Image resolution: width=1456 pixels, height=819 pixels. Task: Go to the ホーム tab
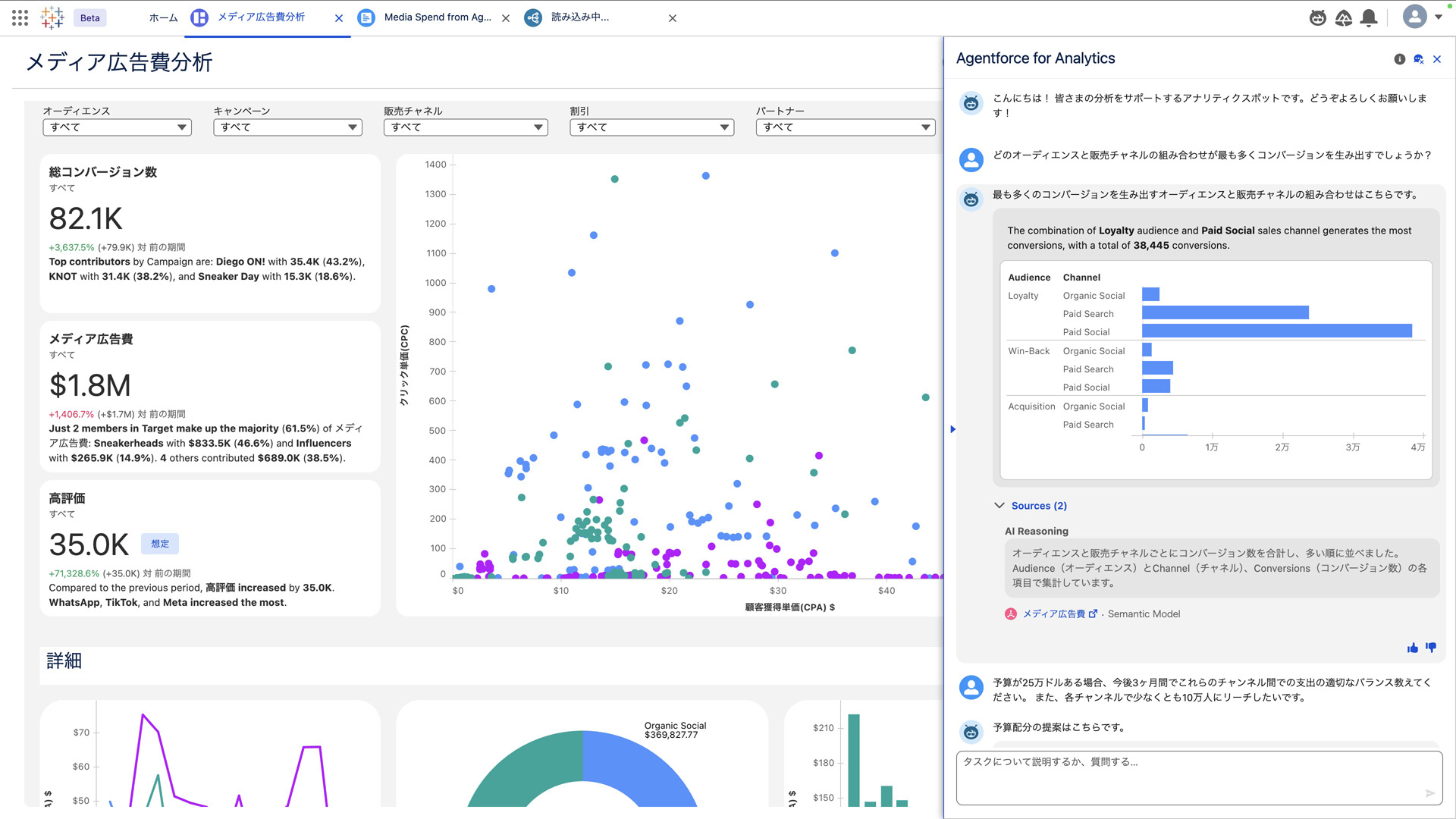(x=163, y=17)
